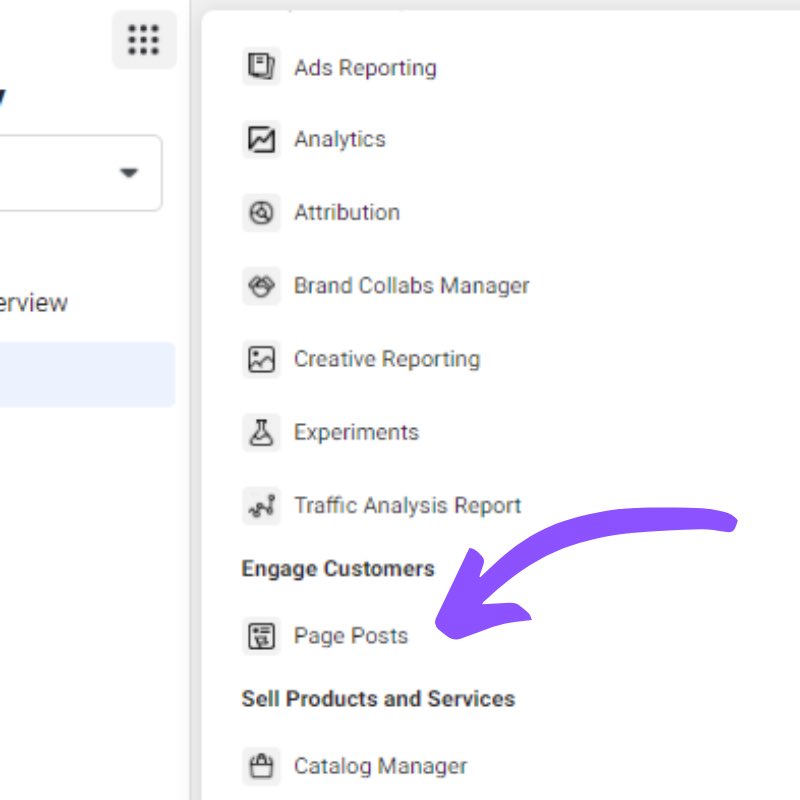Click the Ads Reporting icon
Image resolution: width=800 pixels, height=800 pixels.
pos(261,66)
